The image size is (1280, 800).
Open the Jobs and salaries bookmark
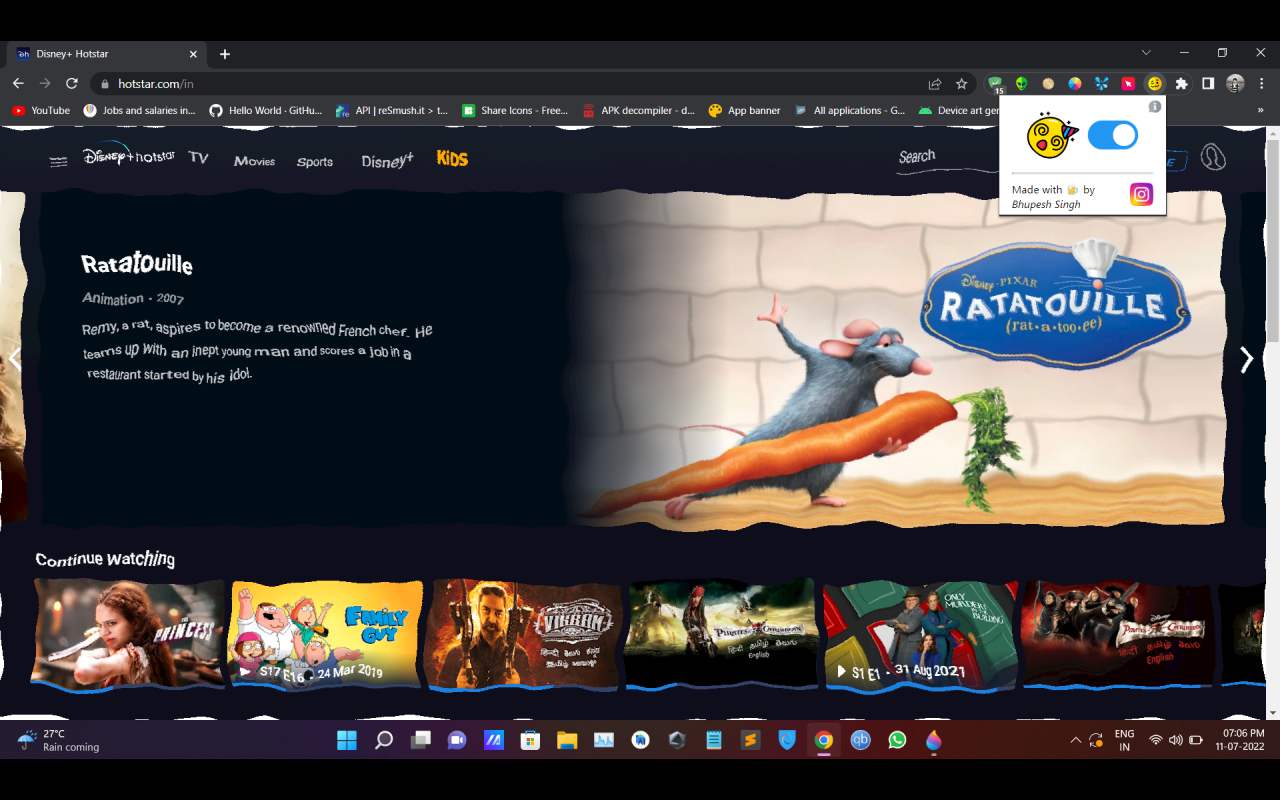pos(140,111)
